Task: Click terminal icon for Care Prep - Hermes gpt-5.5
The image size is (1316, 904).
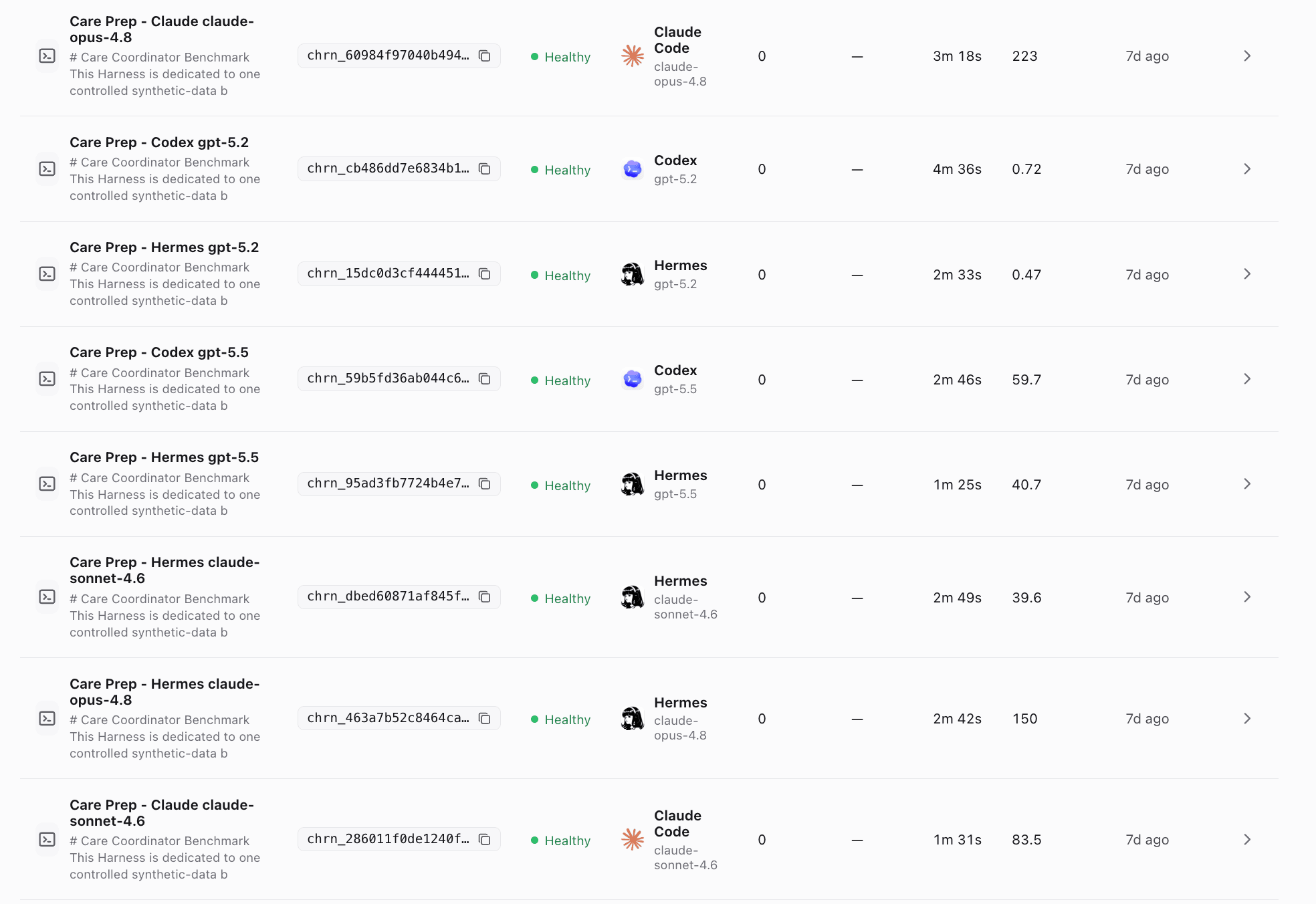Action: [47, 484]
